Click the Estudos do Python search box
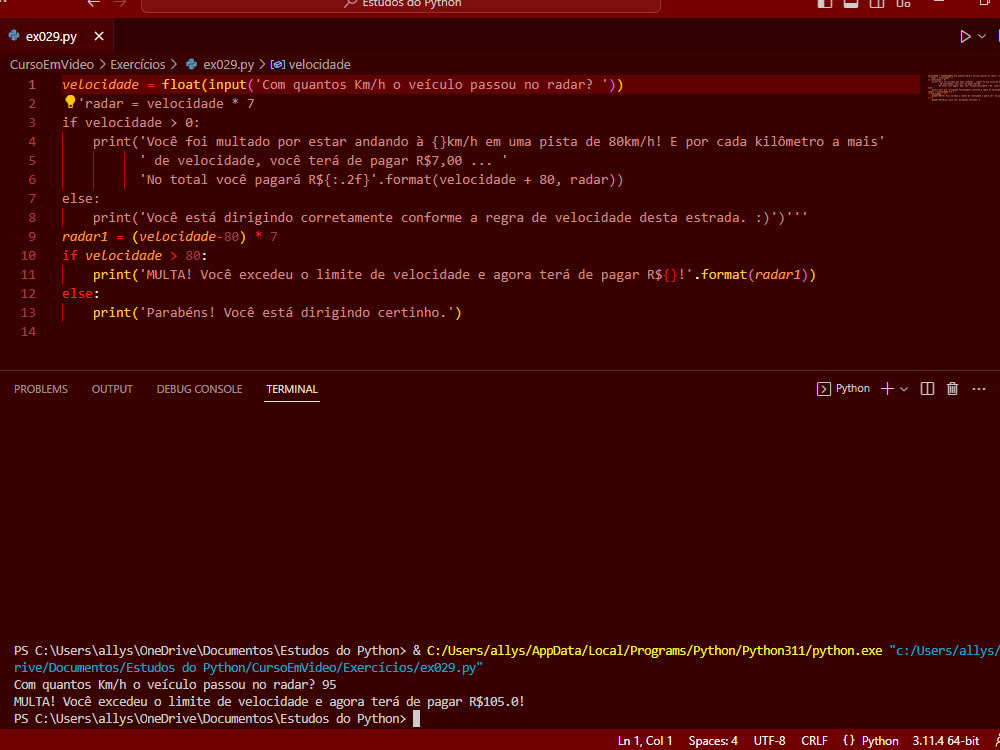 click(x=401, y=5)
